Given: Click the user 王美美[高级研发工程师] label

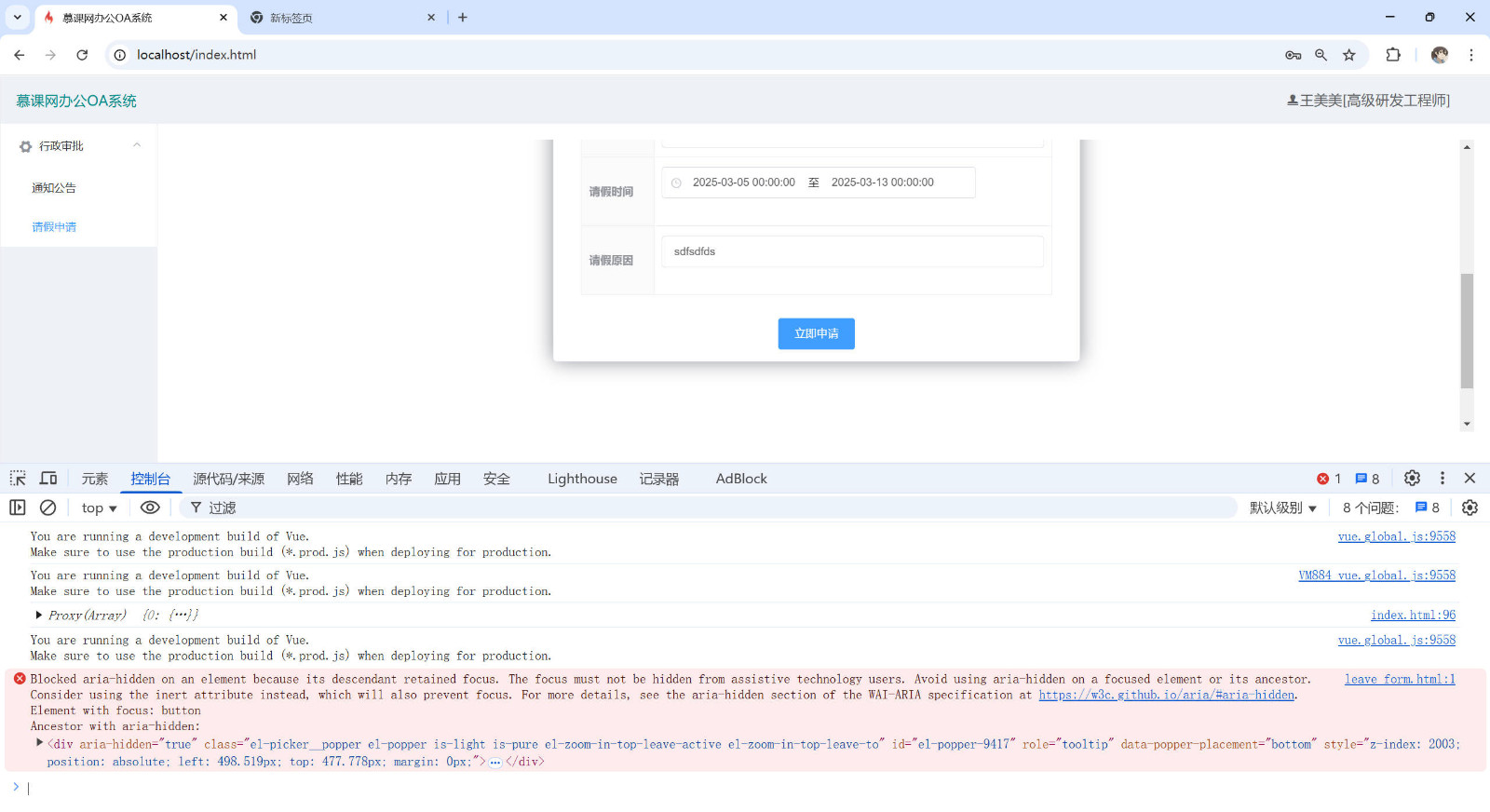Looking at the screenshot, I should [1368, 101].
